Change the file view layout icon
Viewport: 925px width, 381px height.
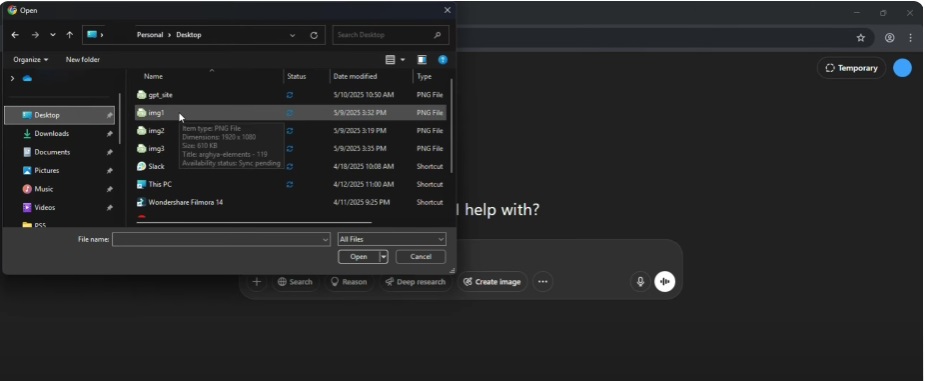tap(390, 60)
